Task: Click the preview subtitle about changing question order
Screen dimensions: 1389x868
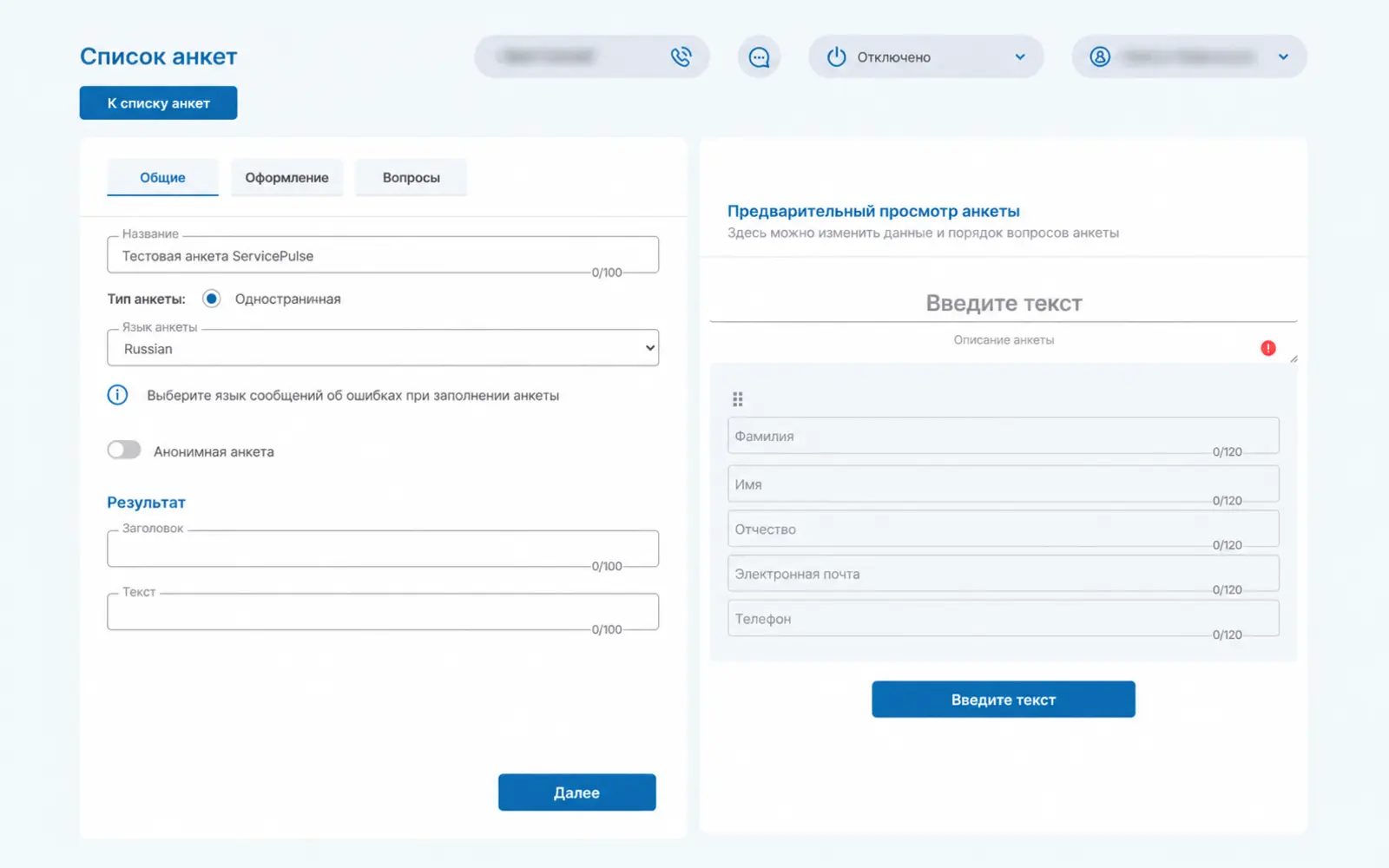Action: [923, 233]
